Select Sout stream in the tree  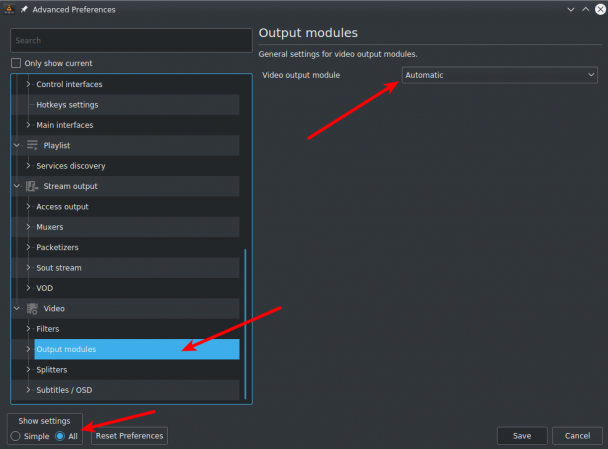click(59, 268)
